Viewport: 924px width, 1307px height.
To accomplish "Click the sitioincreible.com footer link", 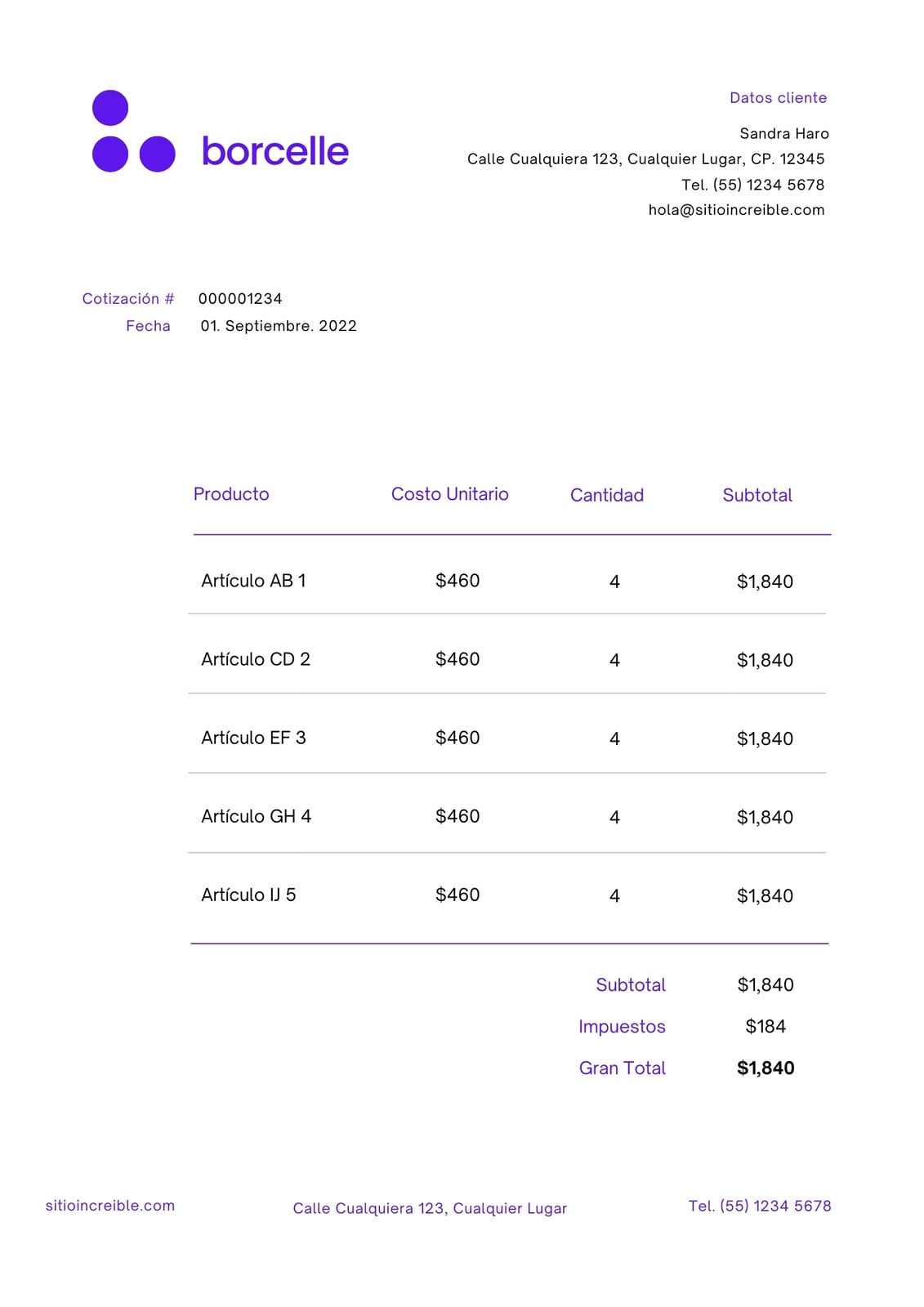I will click(110, 1205).
